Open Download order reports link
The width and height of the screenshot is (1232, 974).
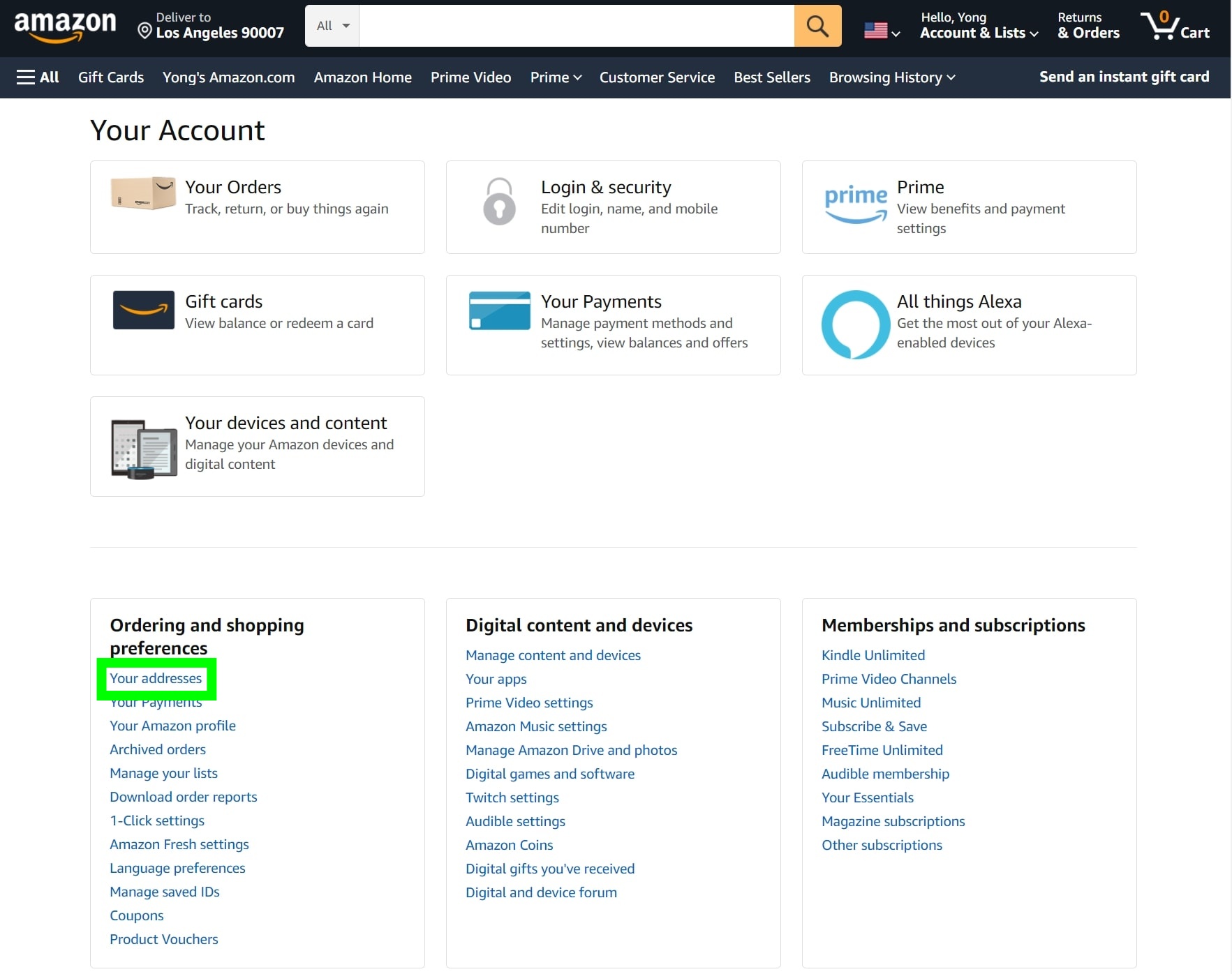tap(184, 797)
